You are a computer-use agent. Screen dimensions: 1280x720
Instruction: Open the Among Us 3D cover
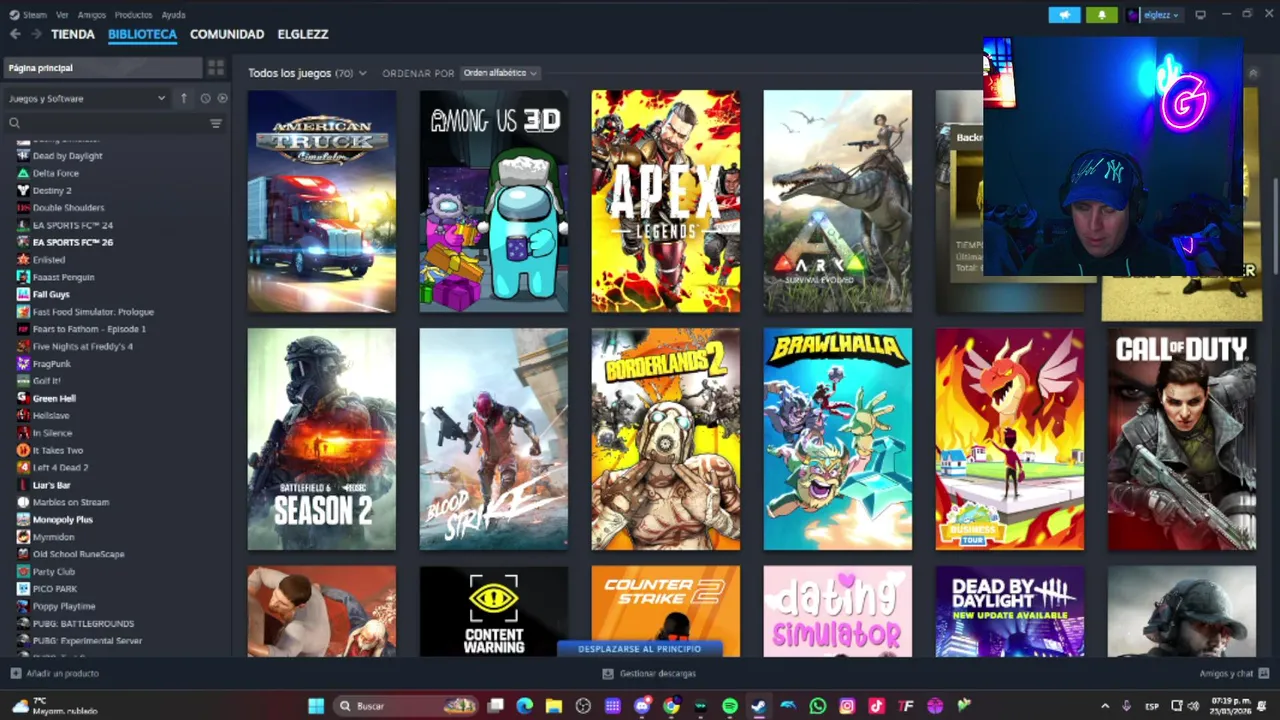click(x=494, y=202)
